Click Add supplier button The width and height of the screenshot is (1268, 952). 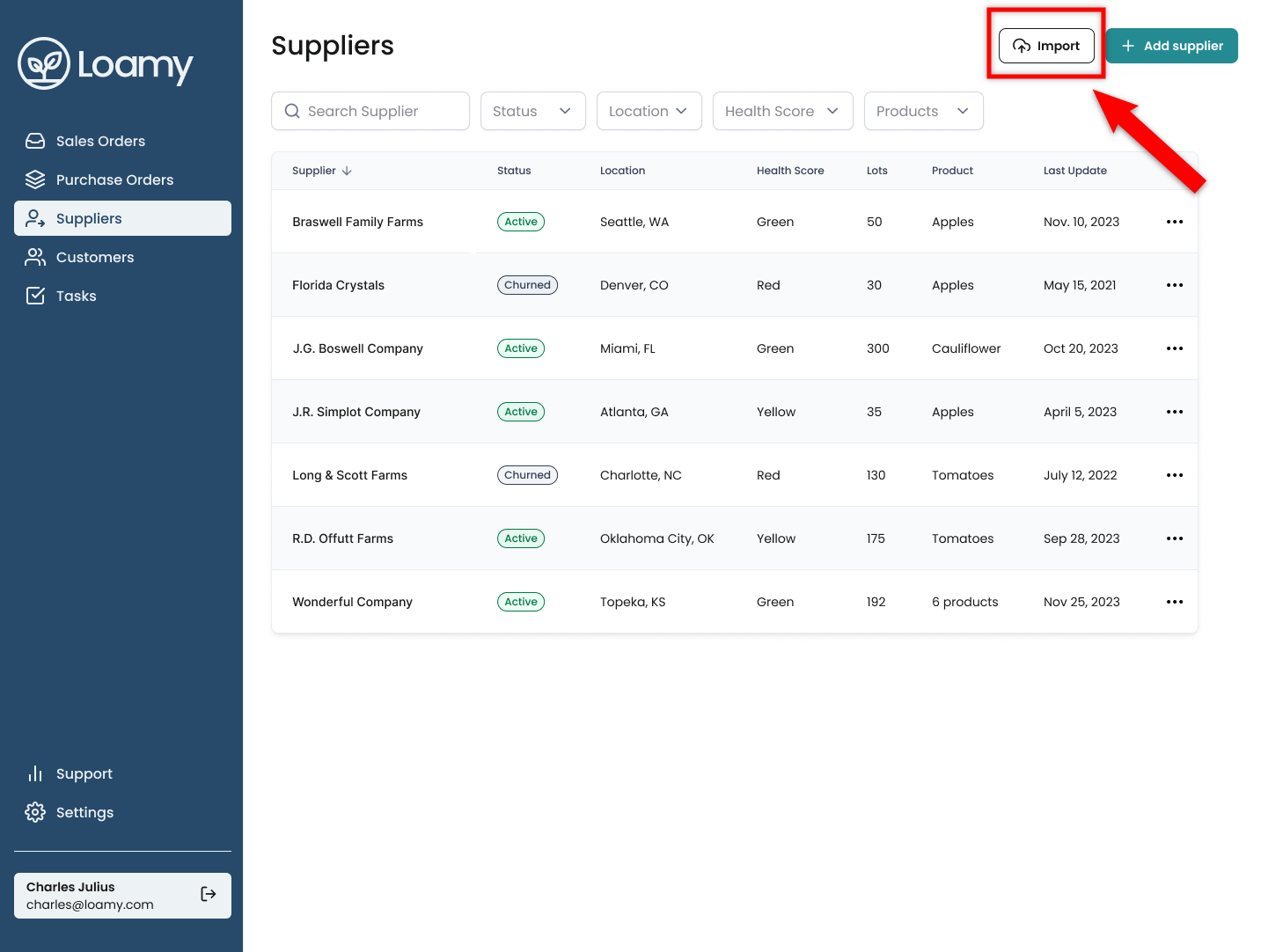[1172, 46]
